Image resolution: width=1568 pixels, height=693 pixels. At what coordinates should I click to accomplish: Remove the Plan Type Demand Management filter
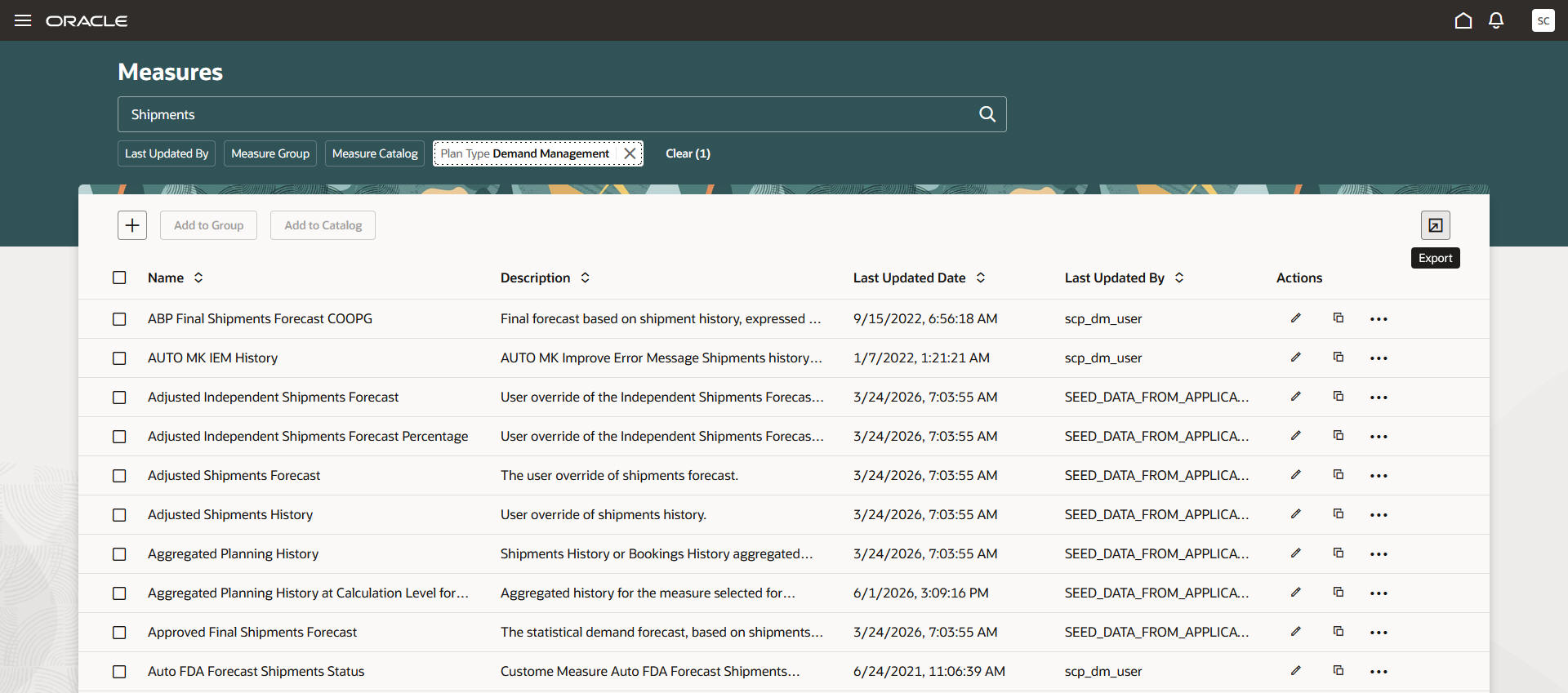coord(630,153)
